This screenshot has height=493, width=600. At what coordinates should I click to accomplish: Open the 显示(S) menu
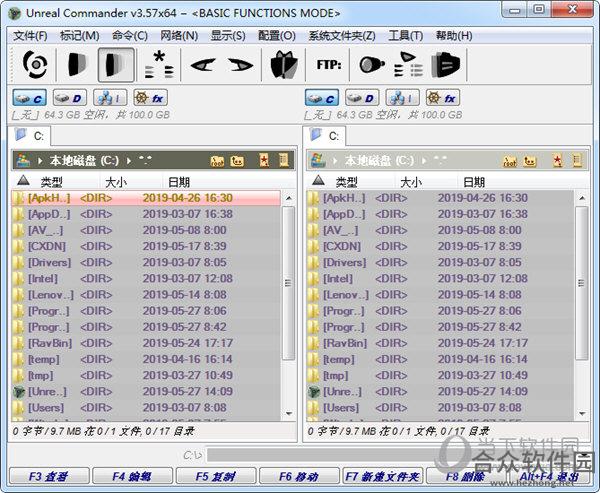tap(228, 36)
